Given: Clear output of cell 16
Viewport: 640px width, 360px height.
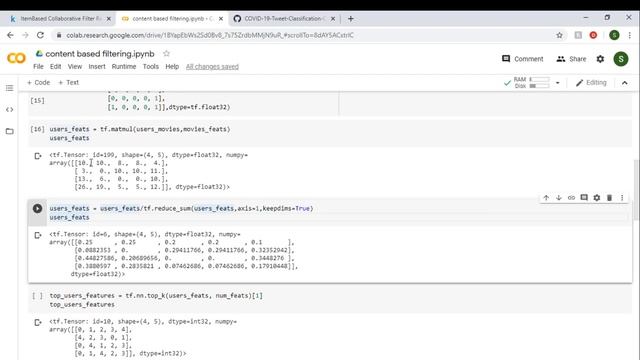Looking at the screenshot, I should [38, 156].
